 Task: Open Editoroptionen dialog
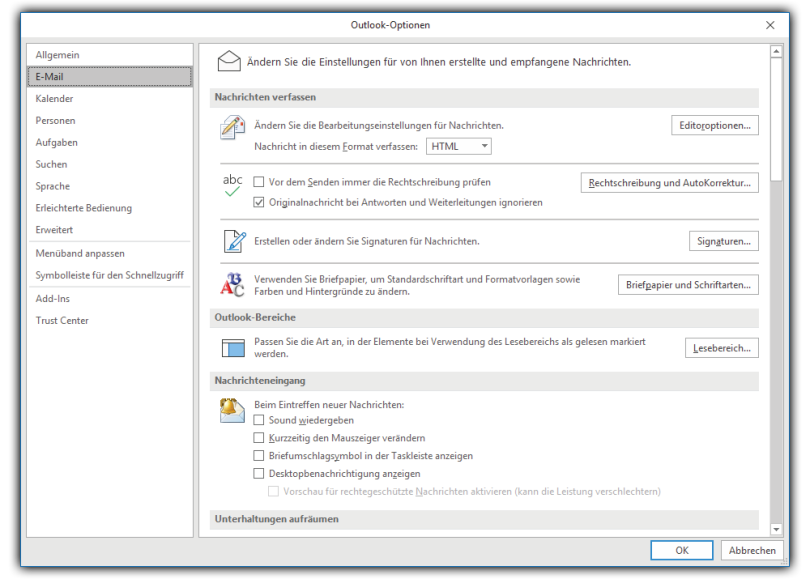coord(715,125)
